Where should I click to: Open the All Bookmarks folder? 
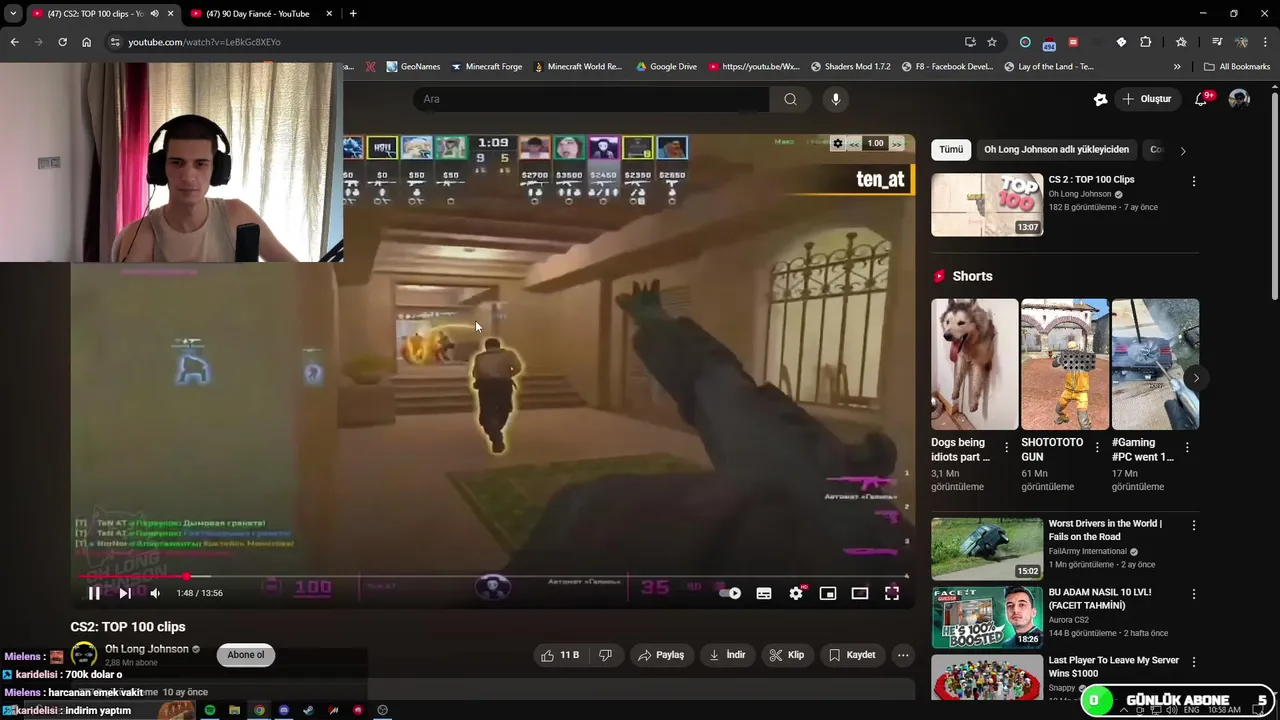(x=1237, y=67)
